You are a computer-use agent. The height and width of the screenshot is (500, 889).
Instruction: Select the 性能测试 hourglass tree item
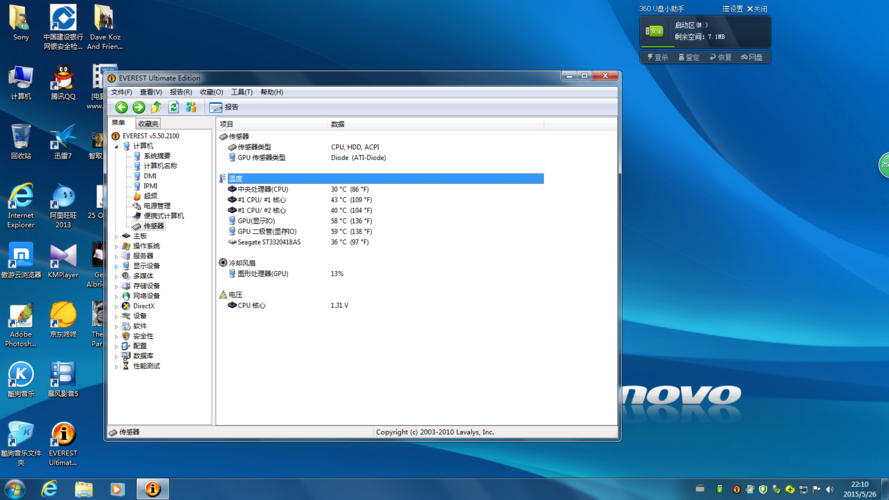tap(147, 366)
